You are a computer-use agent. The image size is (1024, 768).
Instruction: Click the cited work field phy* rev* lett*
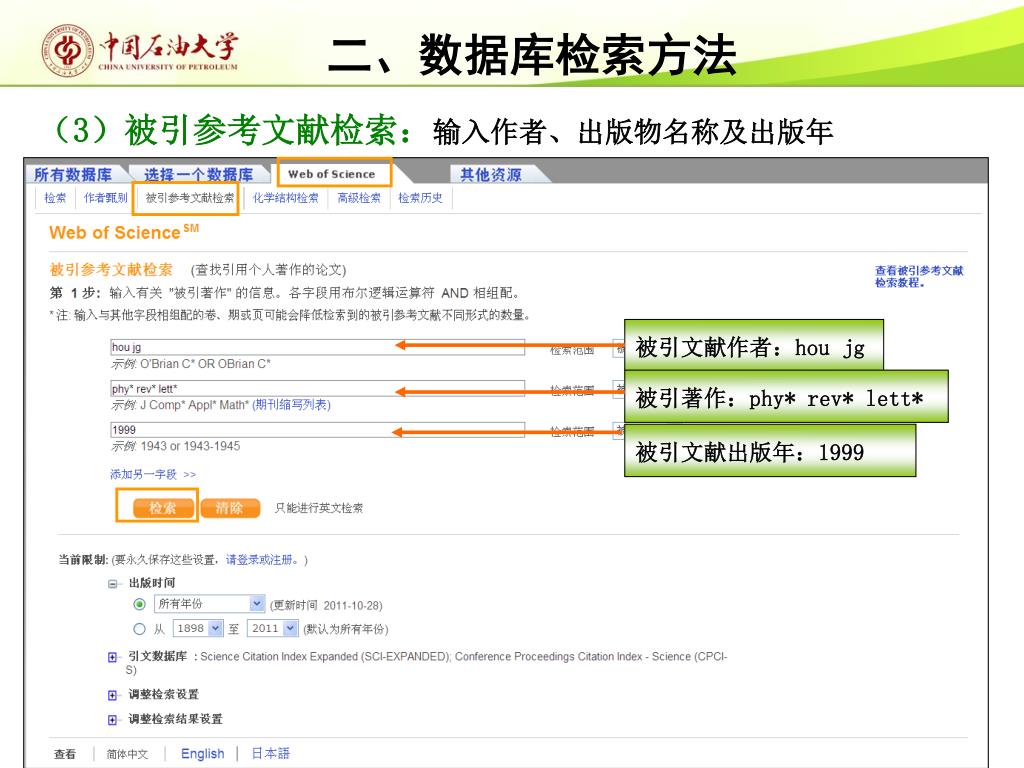[x=317, y=389]
